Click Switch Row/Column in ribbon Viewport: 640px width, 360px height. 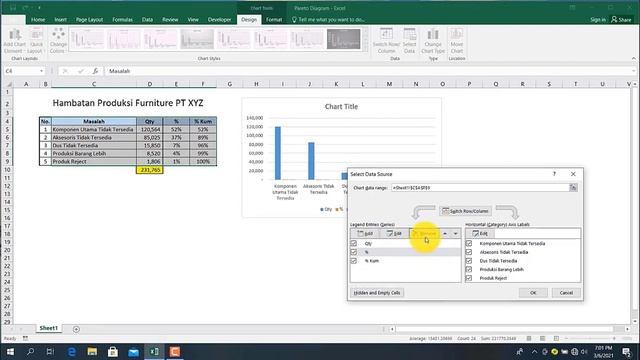(386, 40)
